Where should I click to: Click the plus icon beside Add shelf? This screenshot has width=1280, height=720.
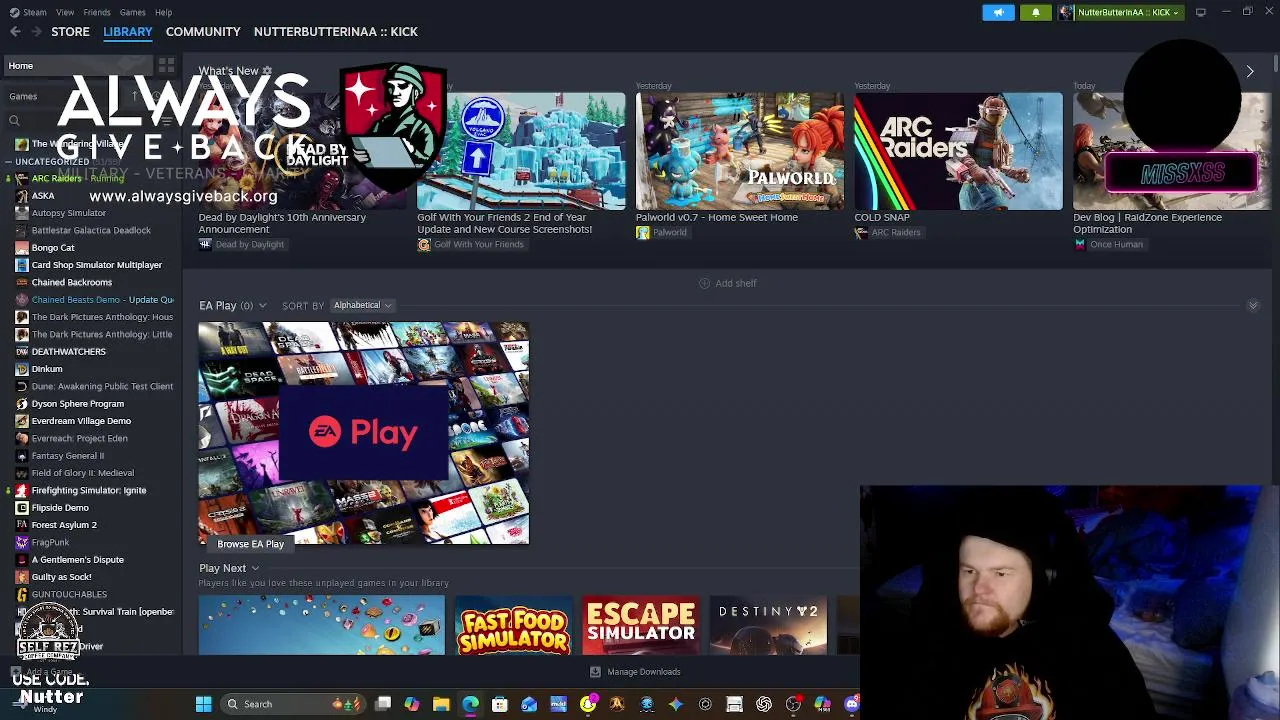coord(704,284)
